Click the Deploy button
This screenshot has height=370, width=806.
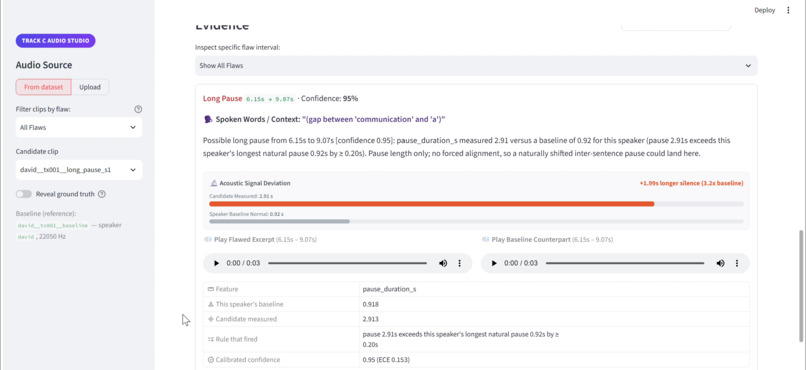(764, 10)
